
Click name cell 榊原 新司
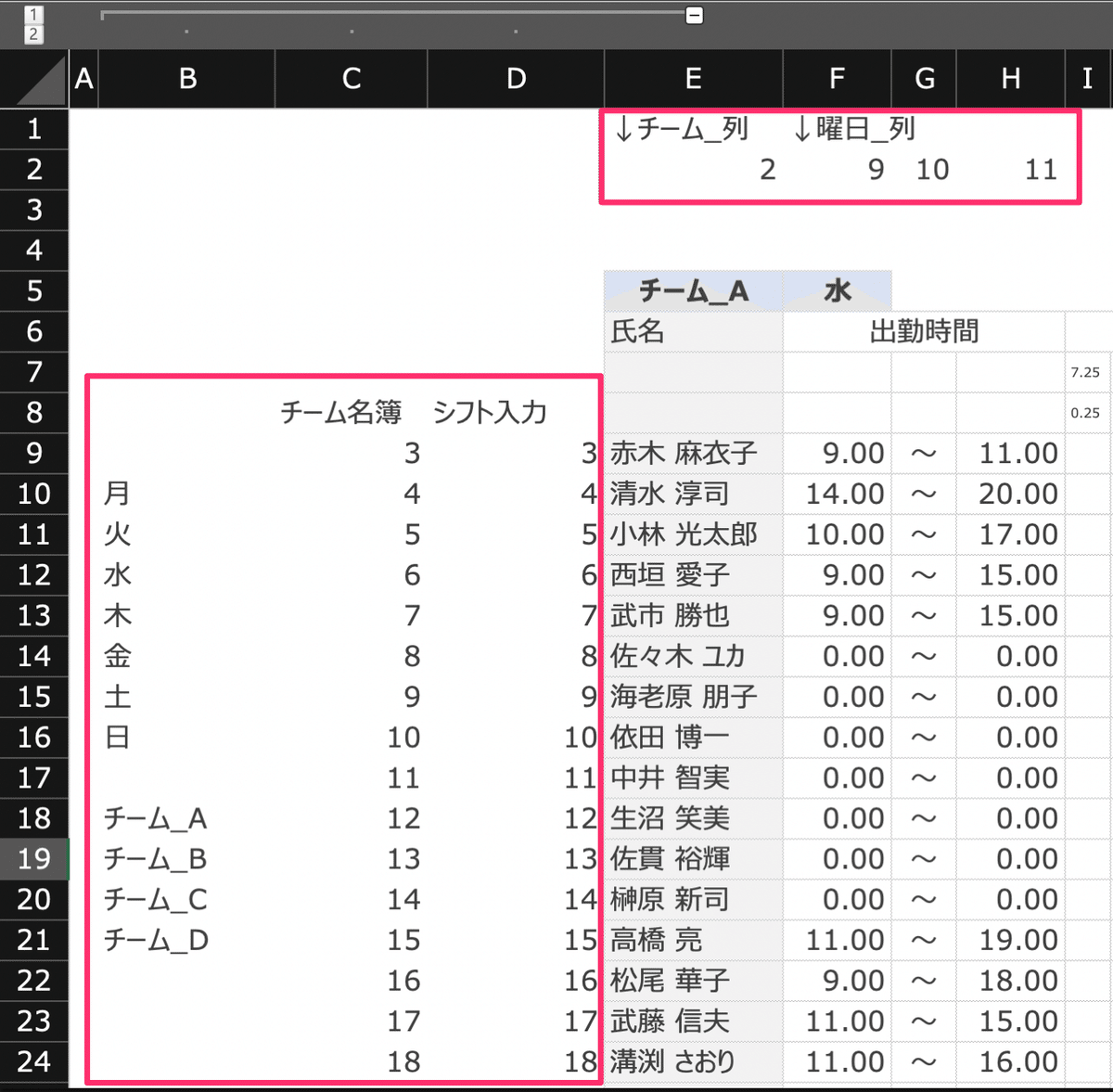point(693,900)
